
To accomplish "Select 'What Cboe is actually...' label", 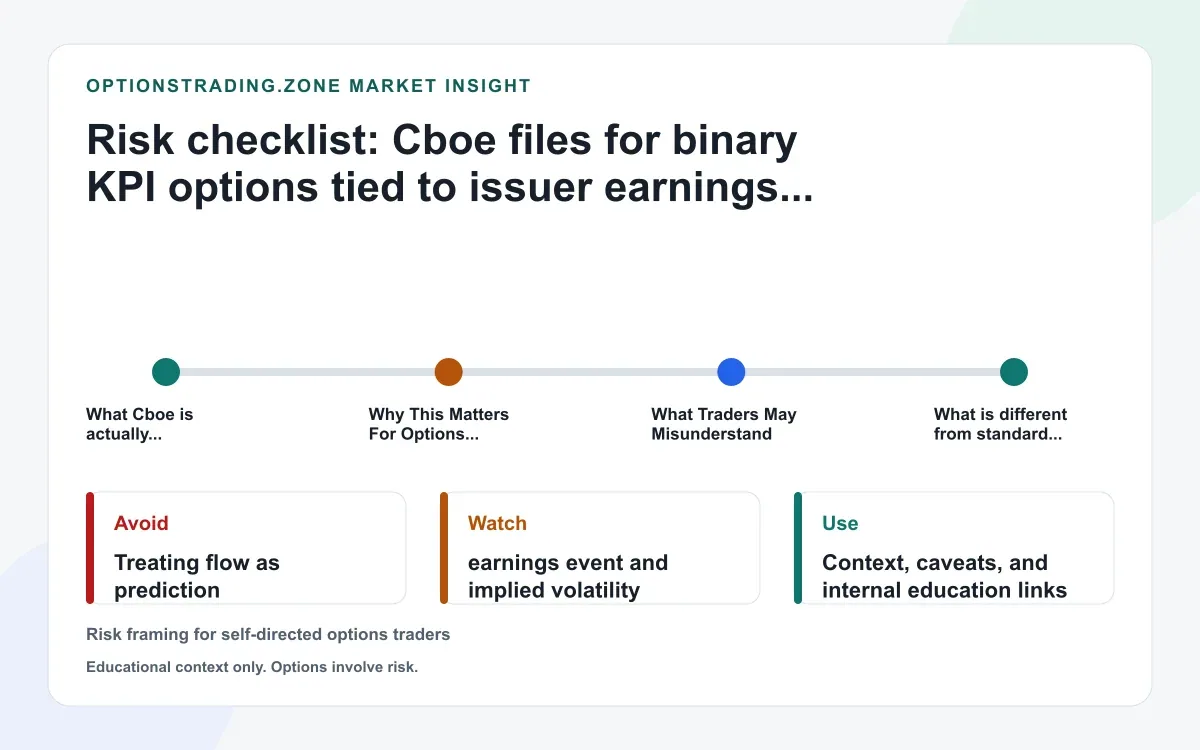I will coord(140,424).
